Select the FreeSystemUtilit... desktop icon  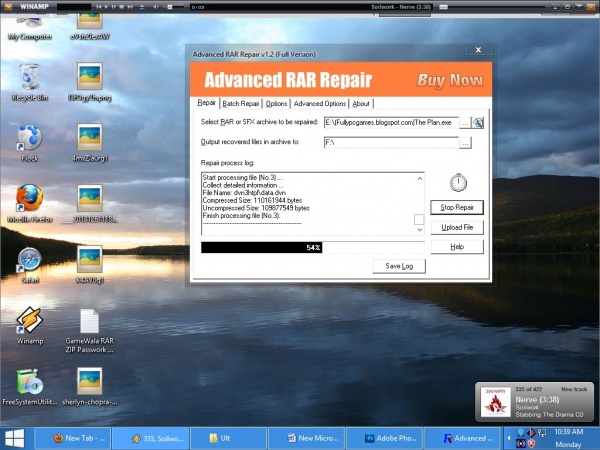tap(29, 387)
